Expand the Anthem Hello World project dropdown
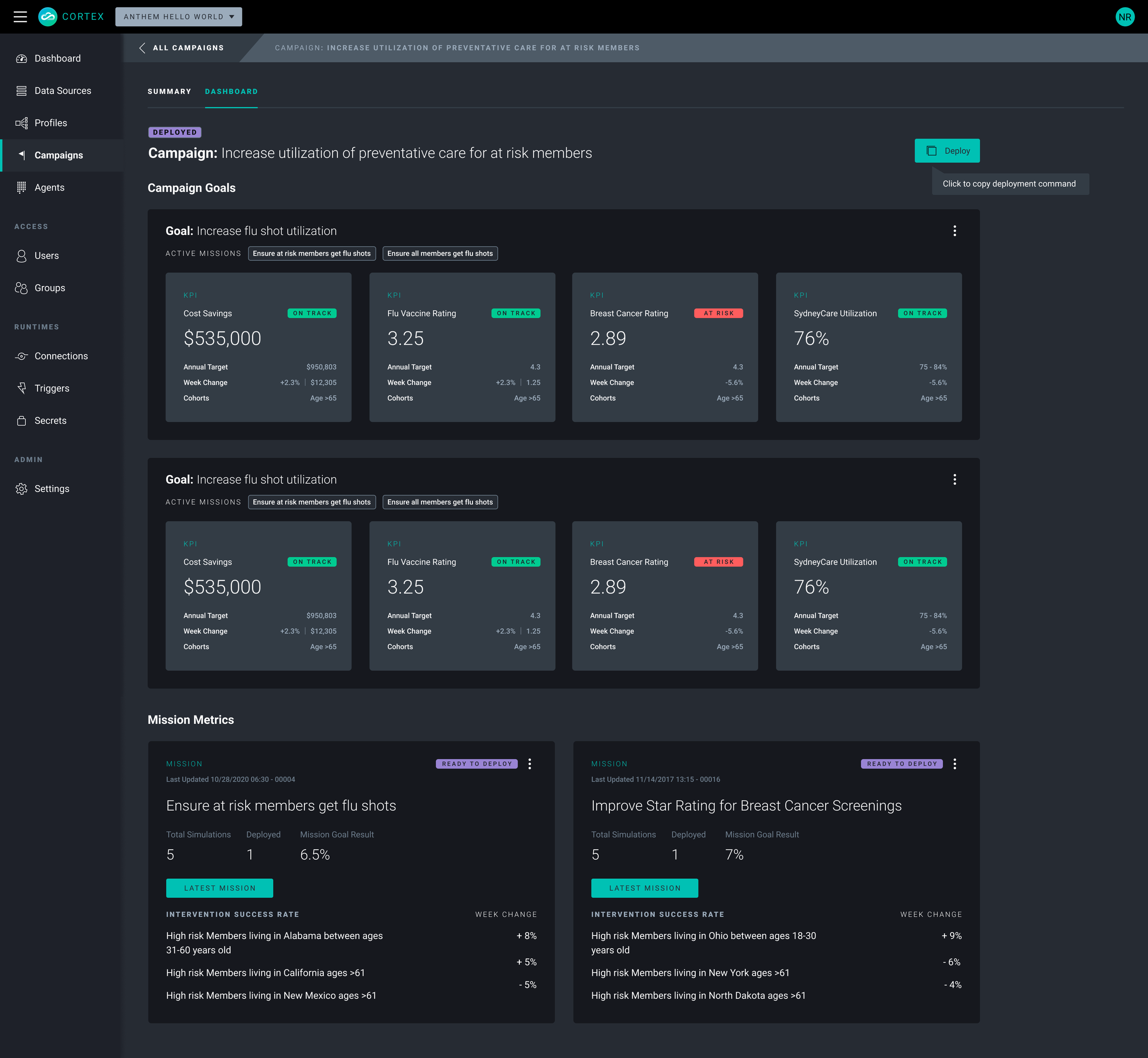 (x=179, y=17)
